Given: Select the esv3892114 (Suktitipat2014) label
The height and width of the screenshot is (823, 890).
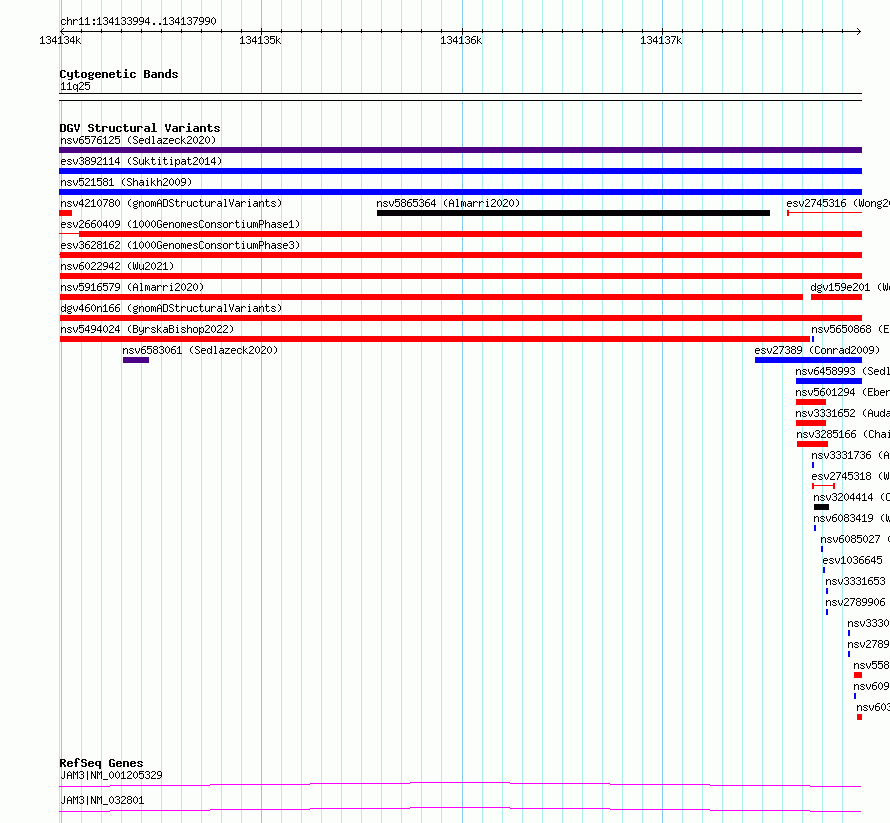Looking at the screenshot, I should 141,161.
